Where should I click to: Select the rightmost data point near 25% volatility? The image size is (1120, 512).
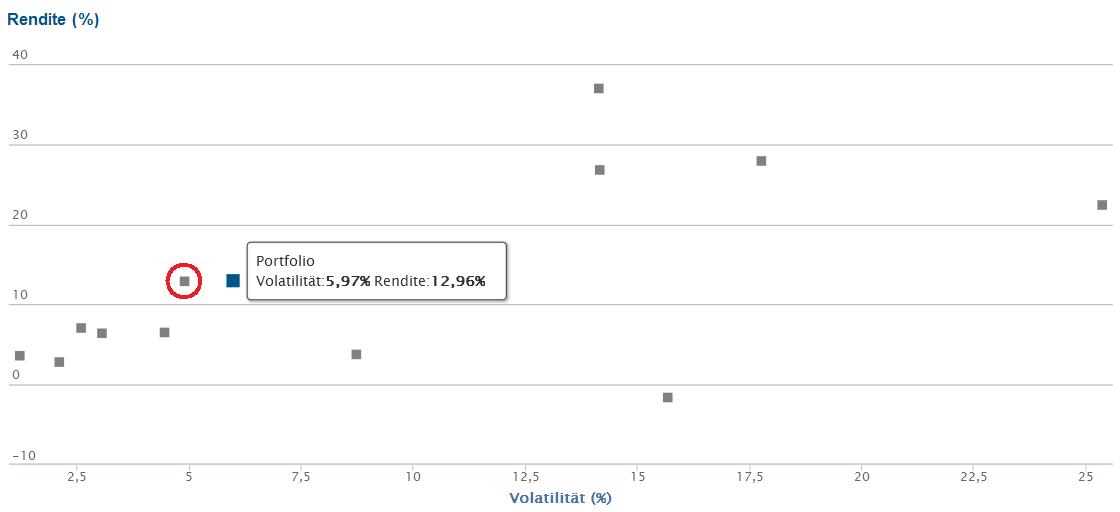point(1102,205)
